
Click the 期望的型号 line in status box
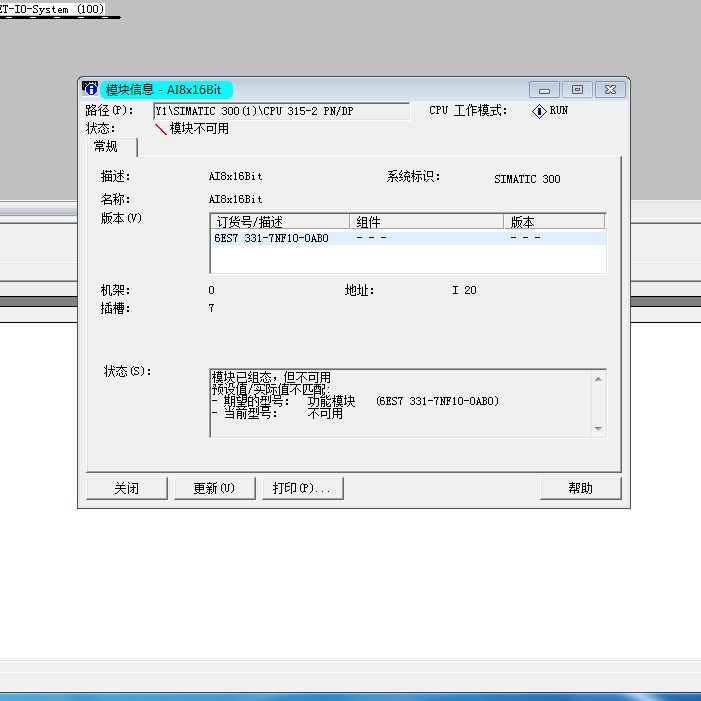[x=355, y=401]
